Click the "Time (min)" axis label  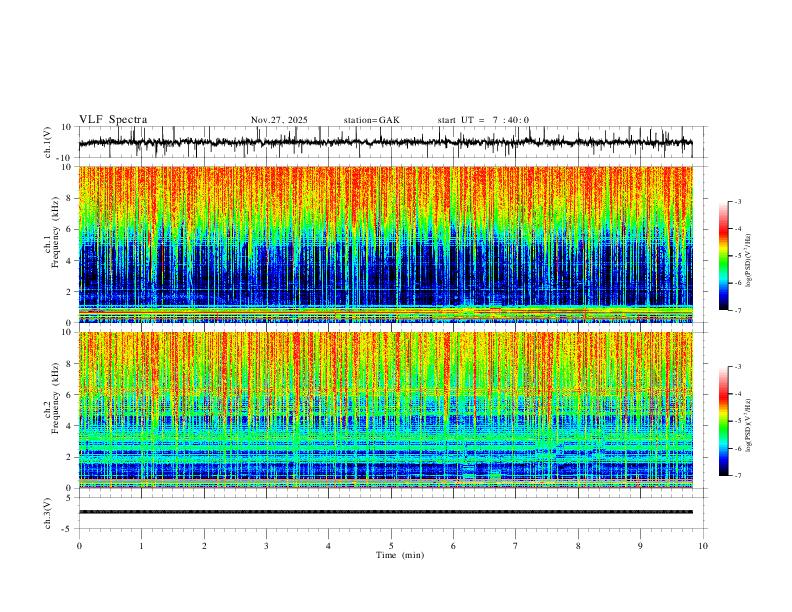[x=400, y=555]
